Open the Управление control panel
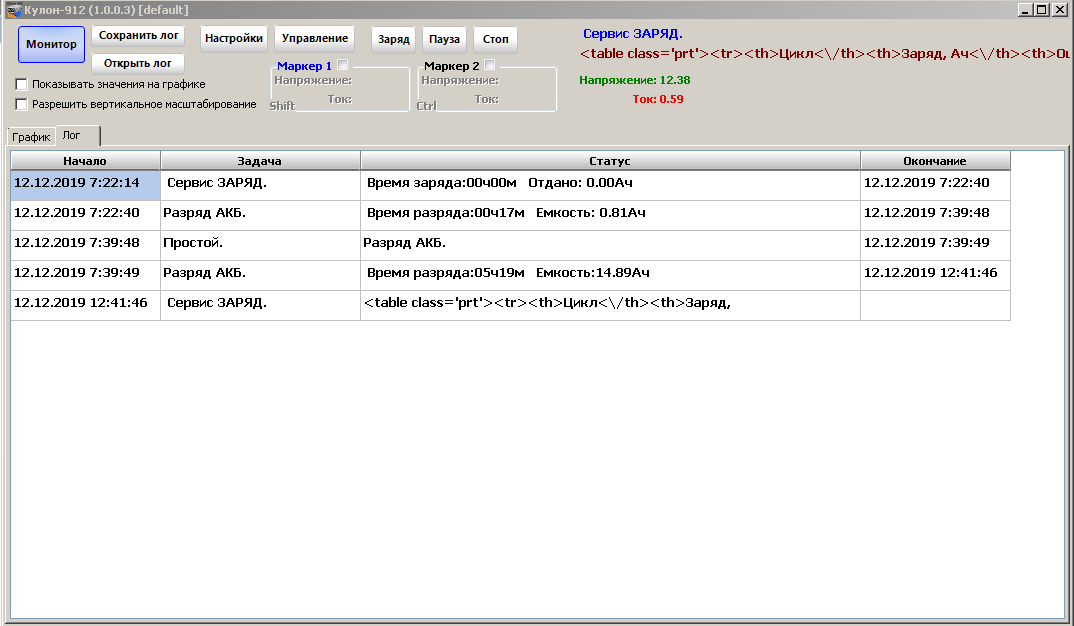The height and width of the screenshot is (626, 1074). tap(315, 39)
